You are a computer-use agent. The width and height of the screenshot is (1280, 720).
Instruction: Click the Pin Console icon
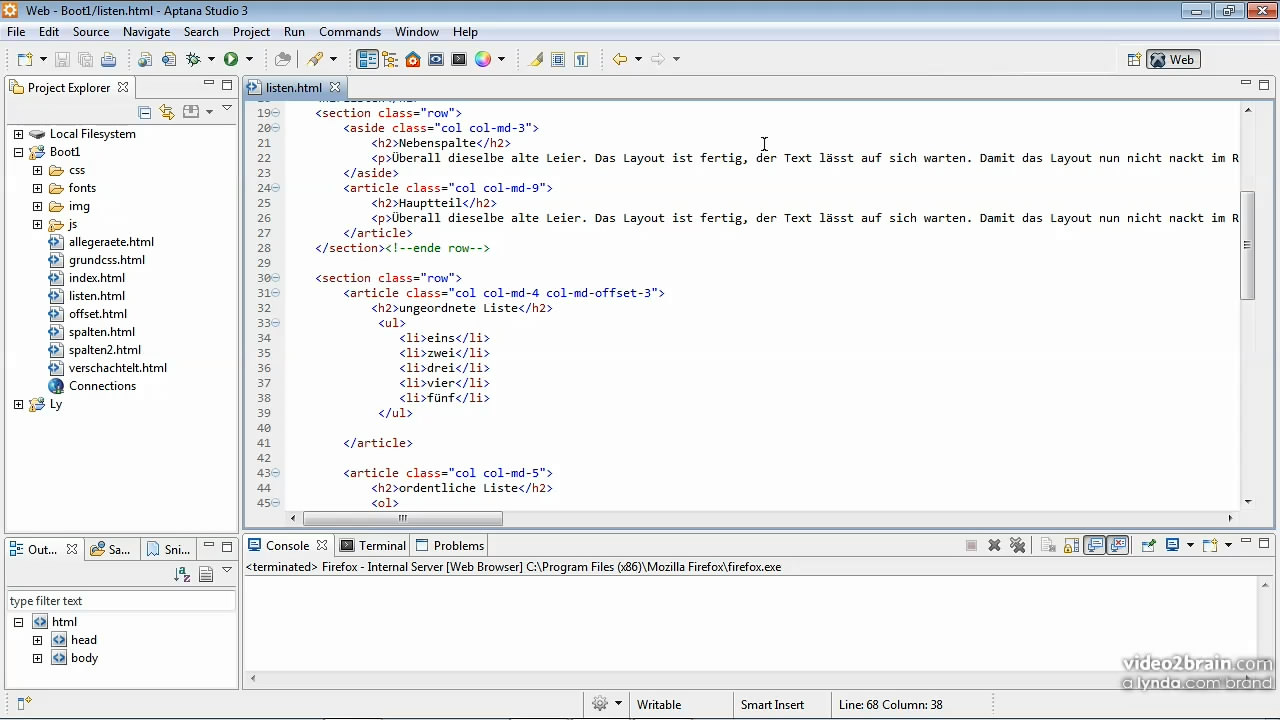tap(1148, 545)
